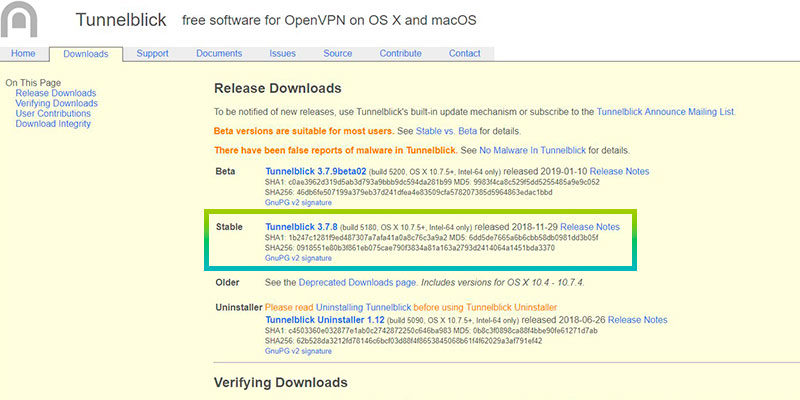Open Tunnelblick Announce Mailing List link
Screen dimensions: 800x400
(665, 112)
